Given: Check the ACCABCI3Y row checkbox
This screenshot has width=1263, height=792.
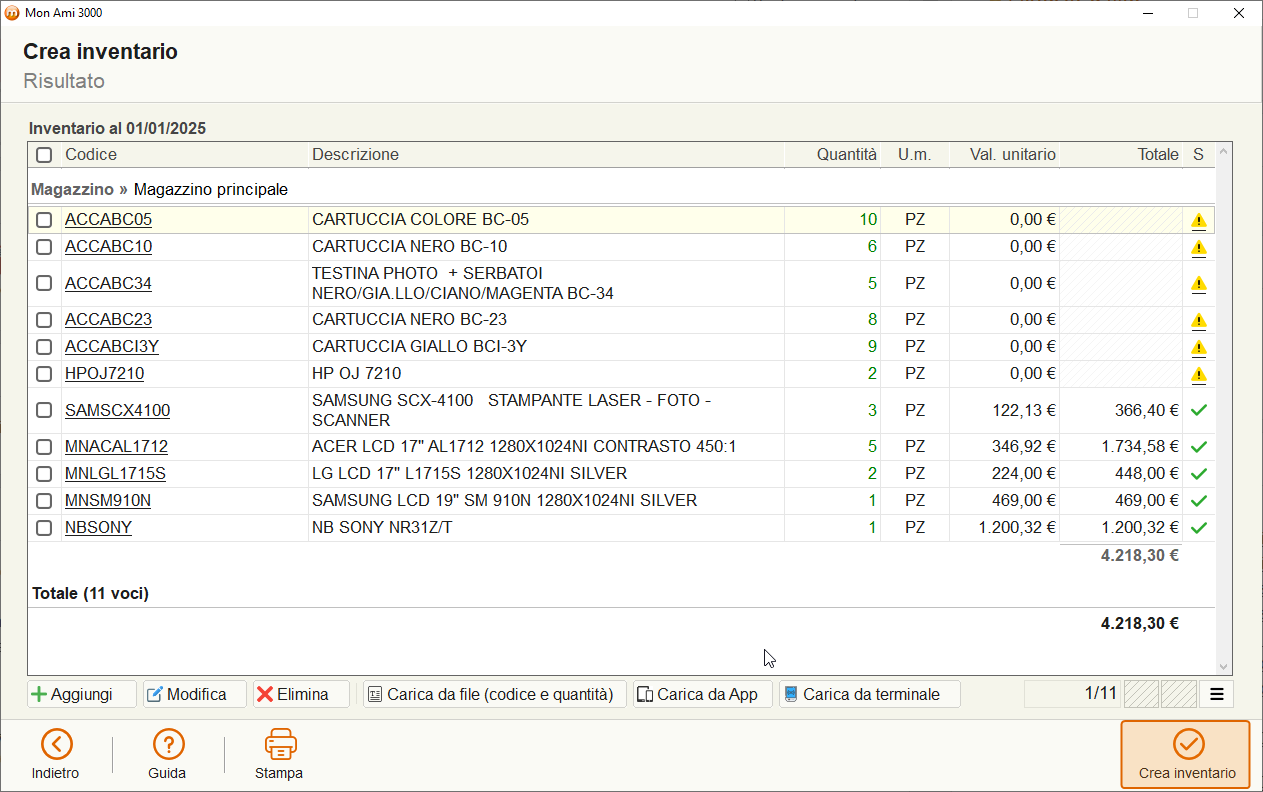Looking at the screenshot, I should pos(44,347).
